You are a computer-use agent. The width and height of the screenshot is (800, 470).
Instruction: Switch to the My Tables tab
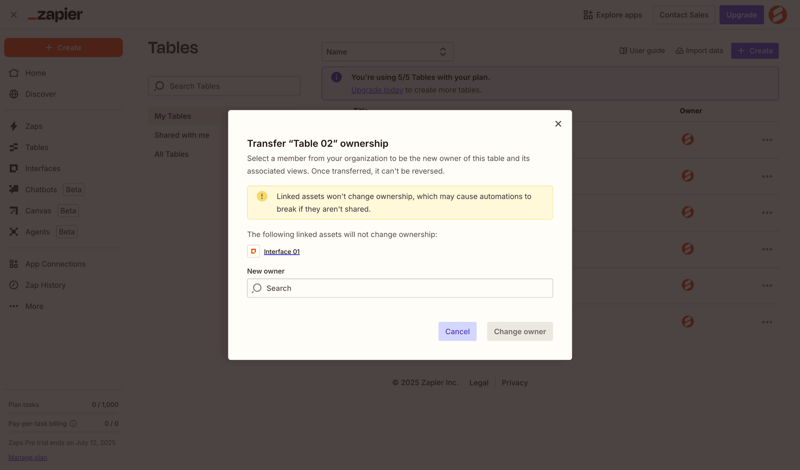[173, 116]
